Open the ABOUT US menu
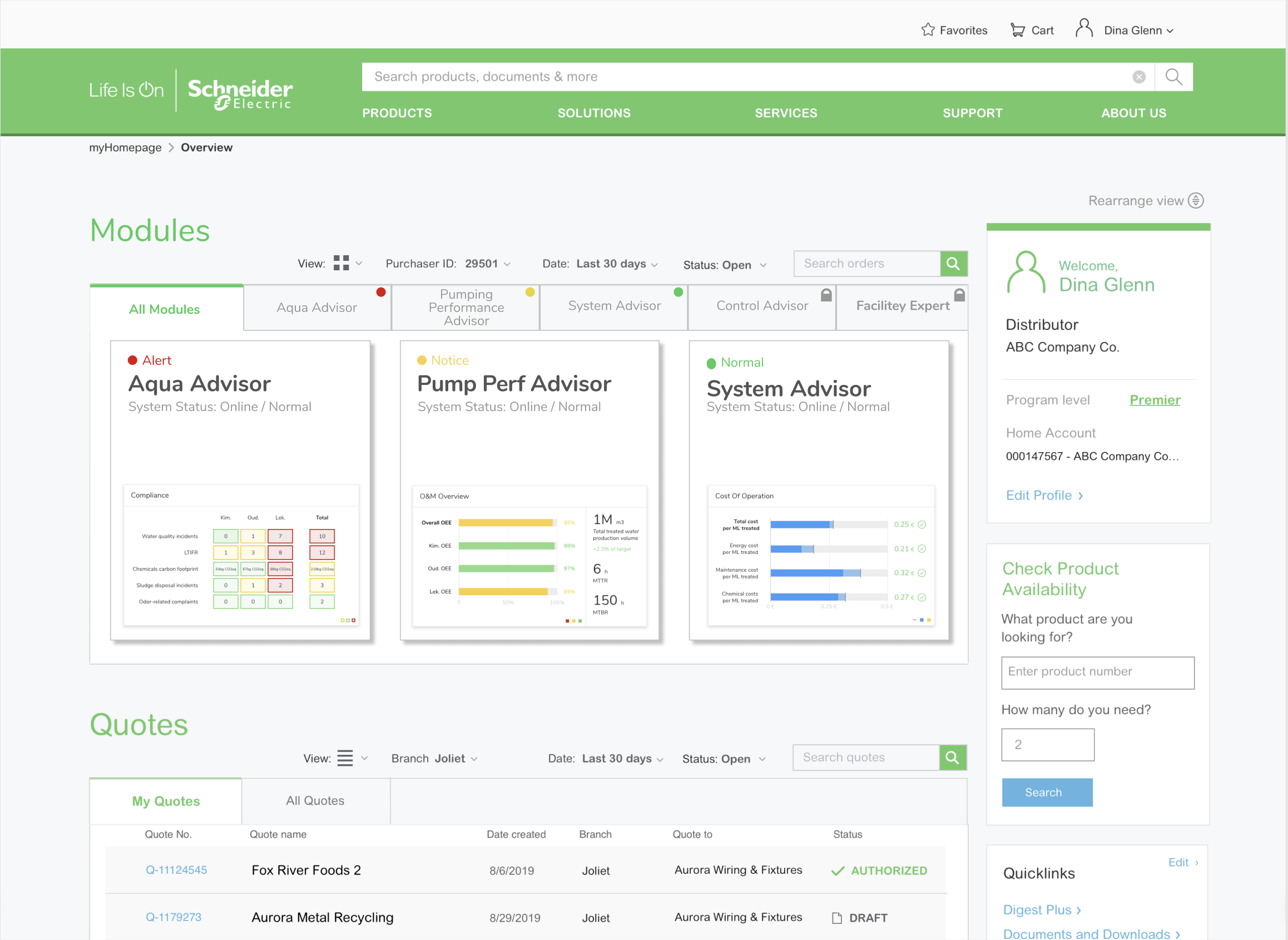The image size is (1288, 940). (1133, 113)
